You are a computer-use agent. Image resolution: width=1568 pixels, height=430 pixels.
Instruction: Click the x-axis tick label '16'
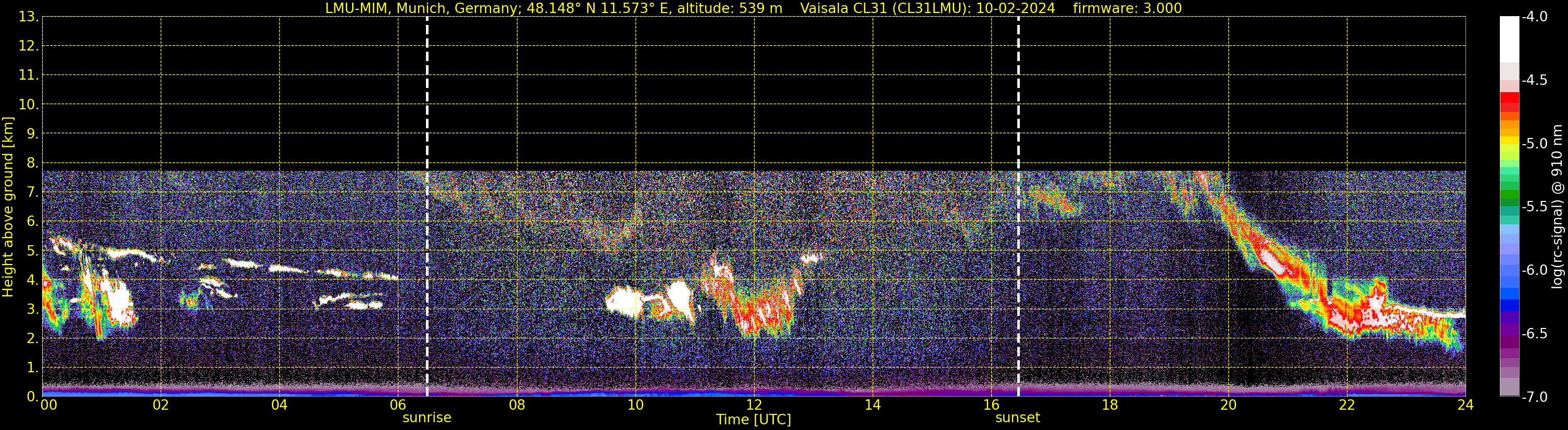992,405
